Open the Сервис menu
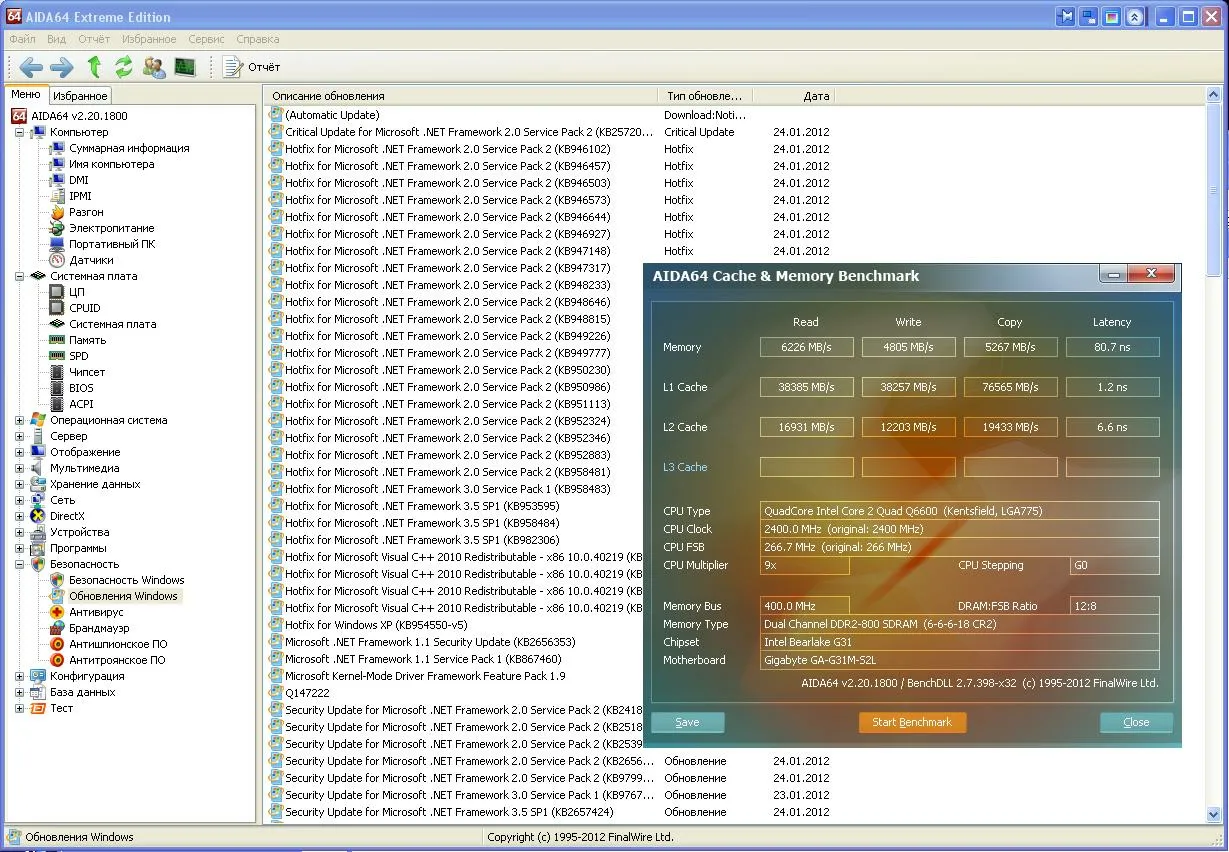The image size is (1229, 852). click(x=206, y=39)
